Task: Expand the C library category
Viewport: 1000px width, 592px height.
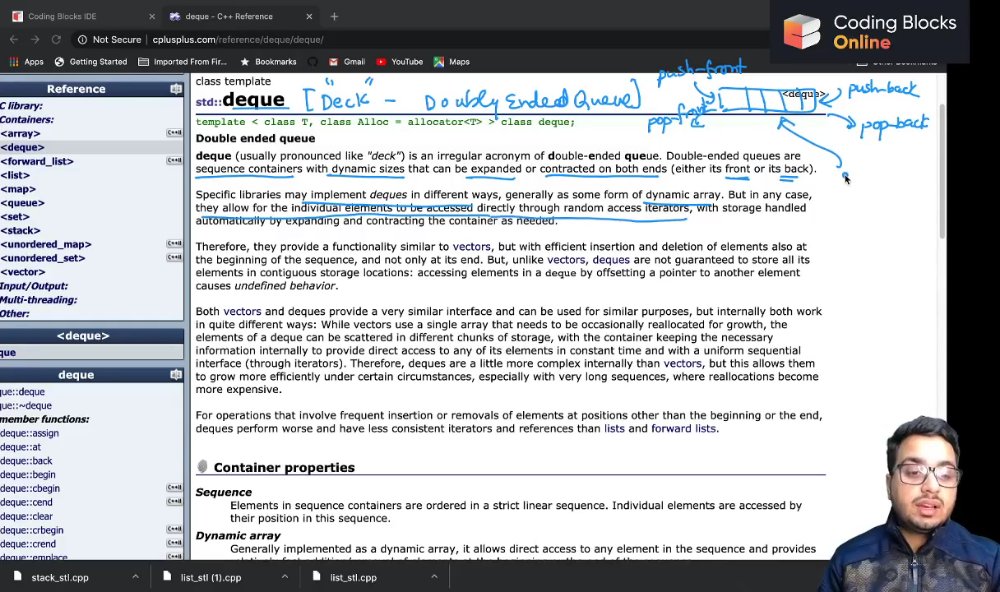Action: pyautogui.click(x=22, y=106)
